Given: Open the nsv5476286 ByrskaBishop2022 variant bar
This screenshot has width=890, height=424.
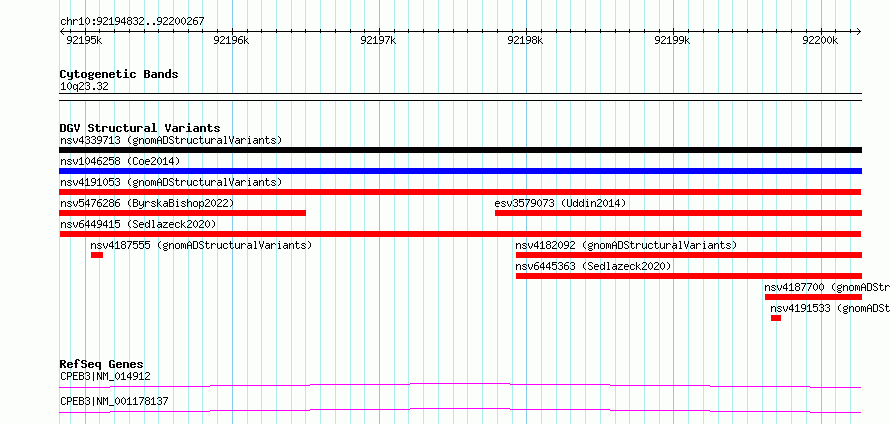Looking at the screenshot, I should point(183,213).
